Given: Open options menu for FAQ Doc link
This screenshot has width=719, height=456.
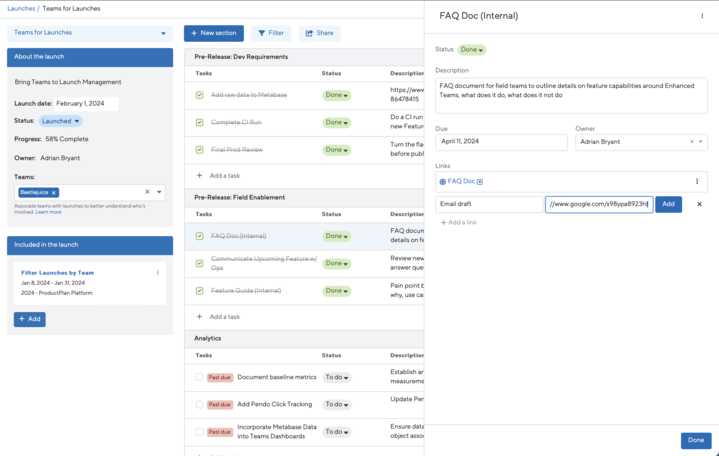Looking at the screenshot, I should click(697, 182).
